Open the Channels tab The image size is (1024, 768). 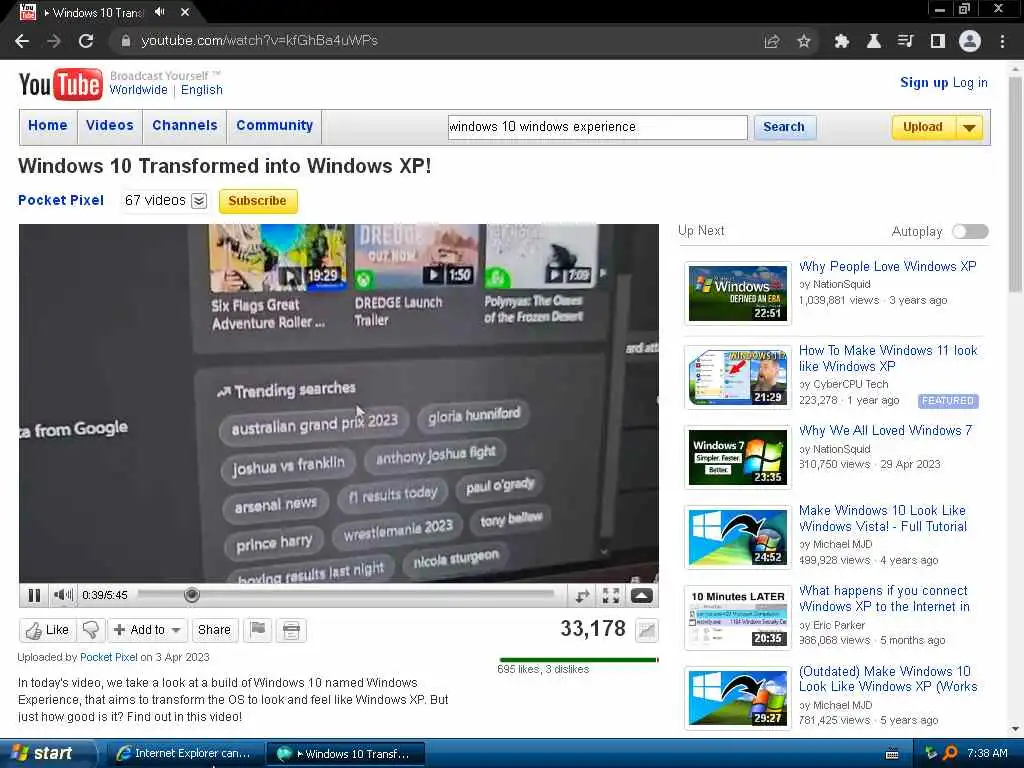[185, 125]
